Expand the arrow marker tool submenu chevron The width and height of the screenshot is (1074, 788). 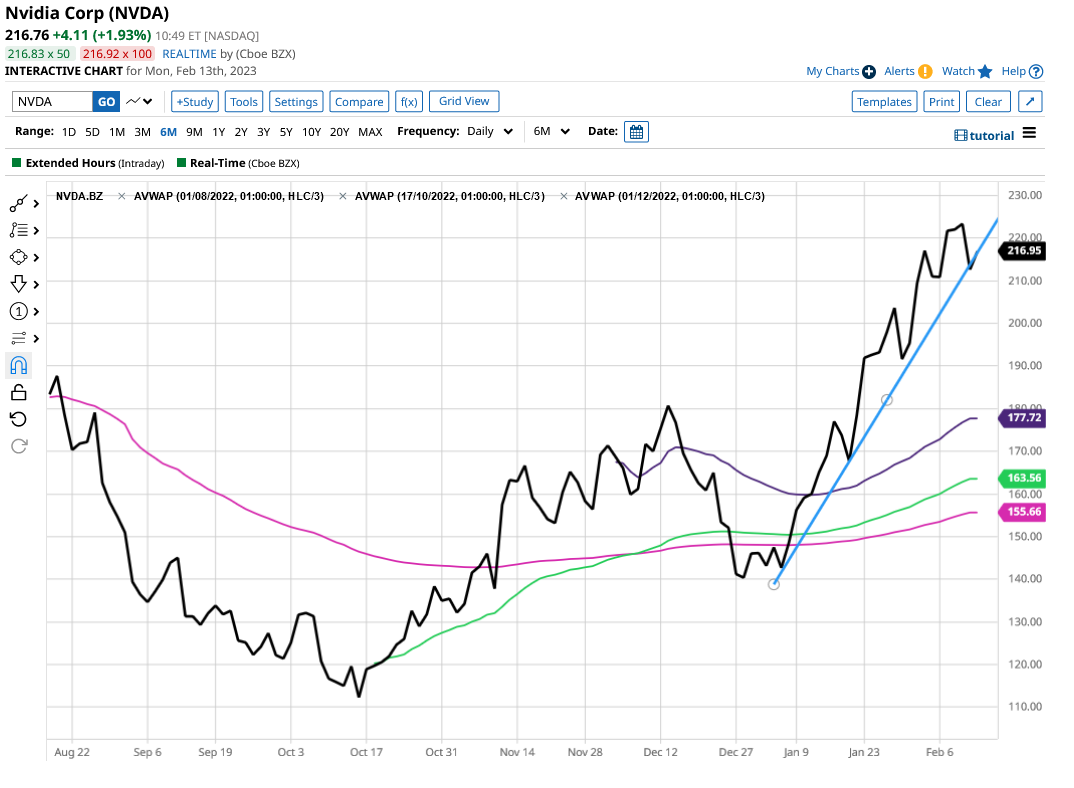[36, 284]
